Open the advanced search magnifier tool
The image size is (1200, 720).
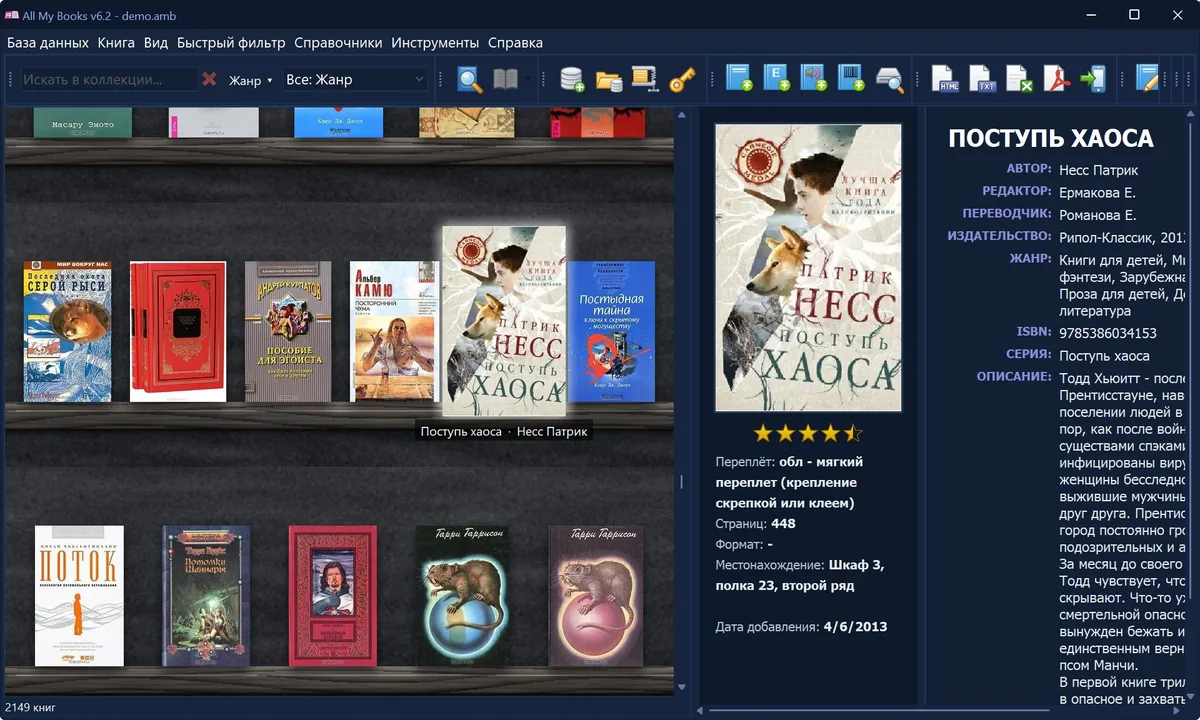tap(470, 79)
